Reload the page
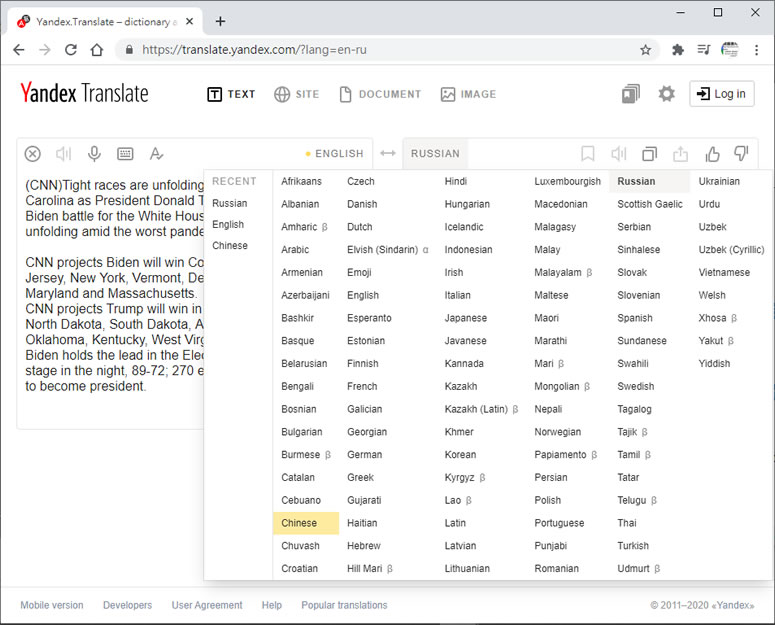Screen dimensions: 775x625 tap(71, 50)
